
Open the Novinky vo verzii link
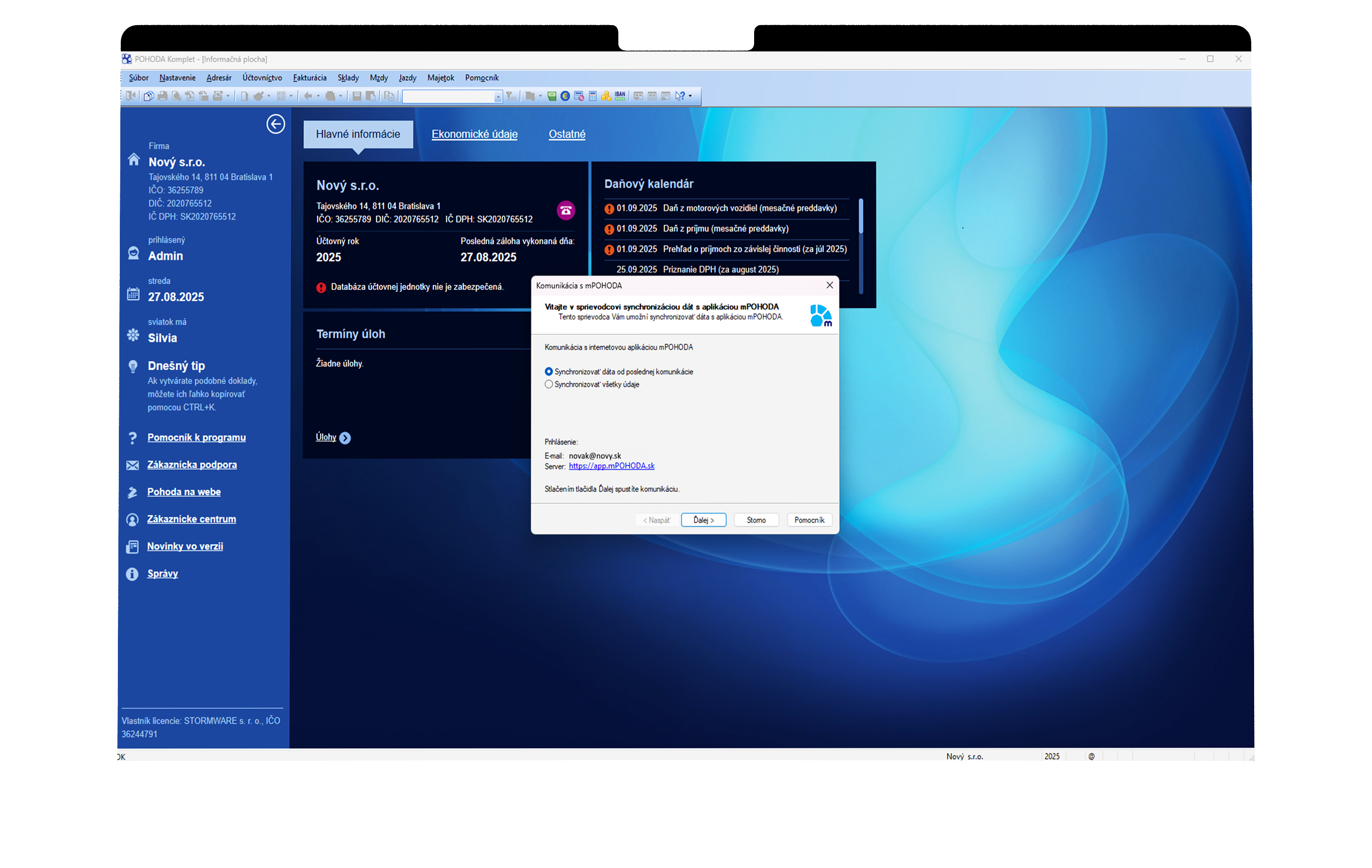185,547
